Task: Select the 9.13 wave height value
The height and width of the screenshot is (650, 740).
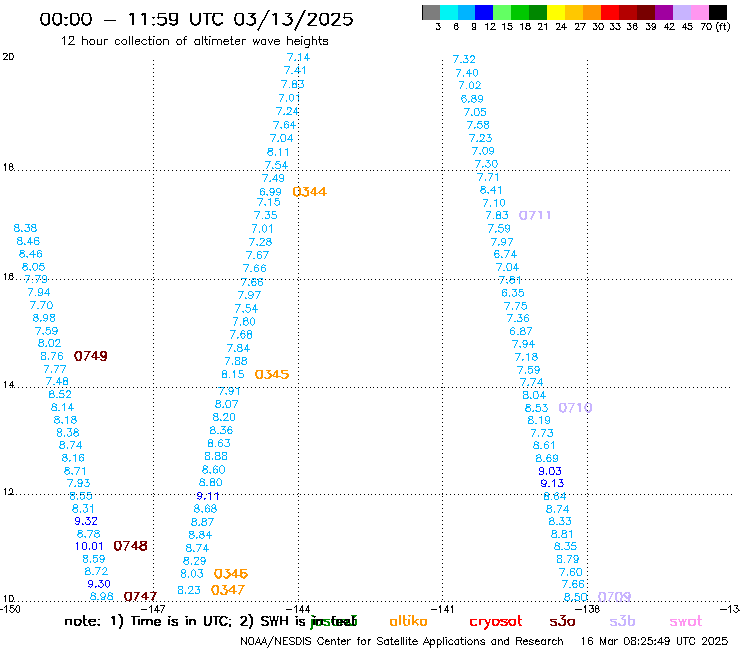Action: [552, 483]
